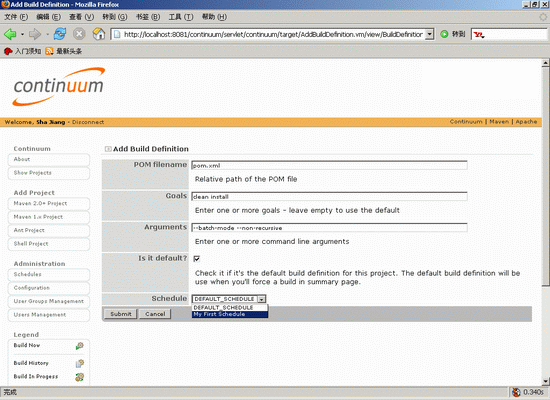Click the Stop loading icon
The width and height of the screenshot is (550, 400).
click(79, 34)
